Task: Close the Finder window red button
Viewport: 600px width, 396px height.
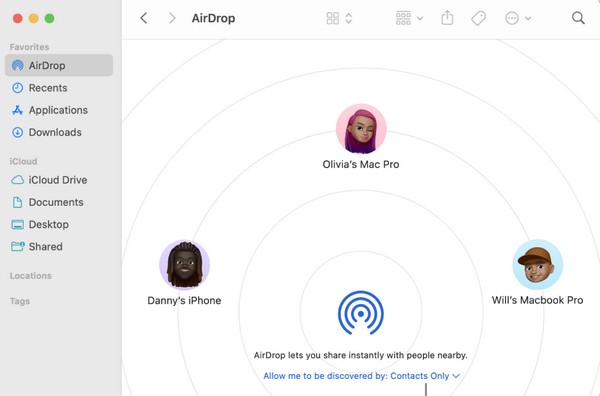Action: [x=18, y=18]
